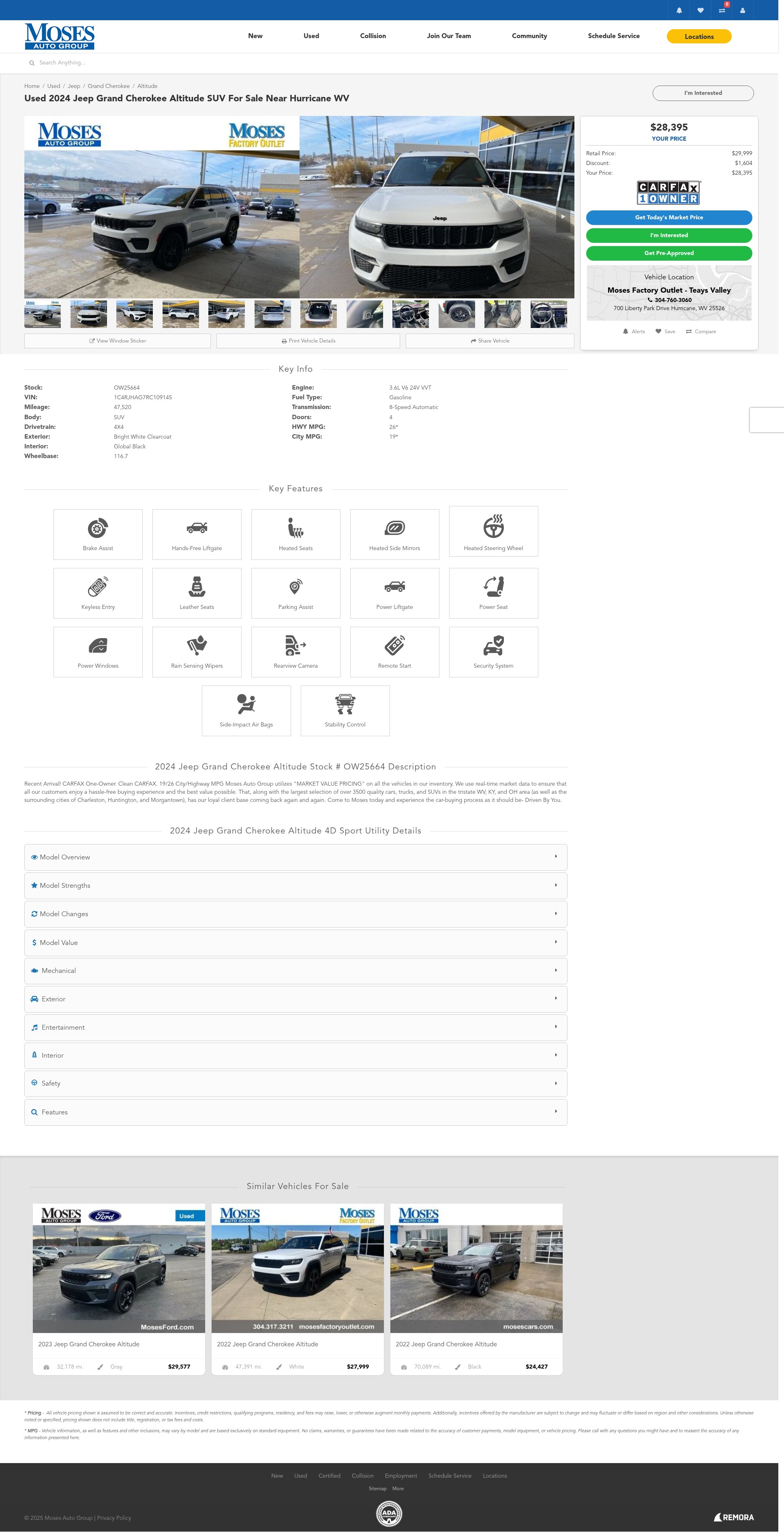Expand the Safety details section

pos(296,1084)
